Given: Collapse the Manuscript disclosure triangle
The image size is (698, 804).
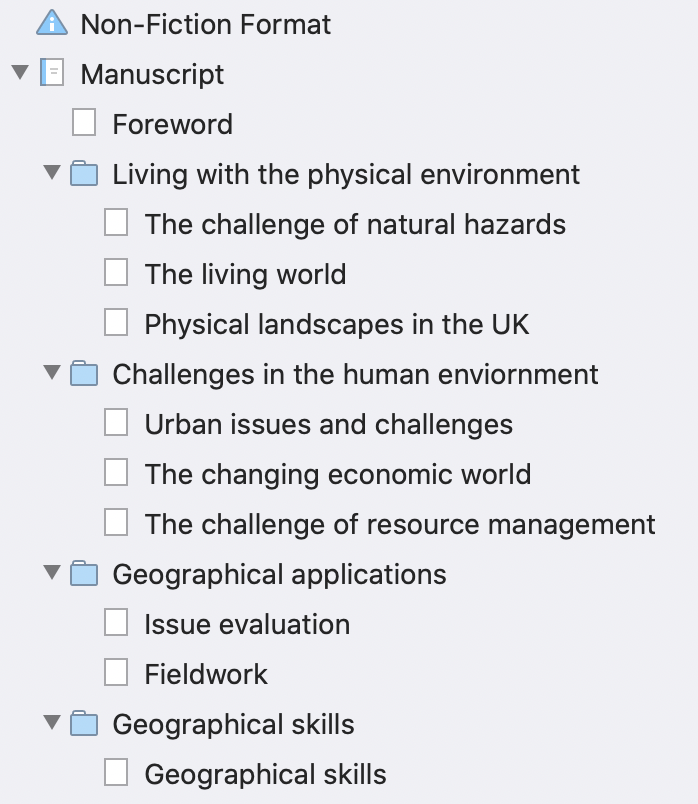Looking at the screenshot, I should [x=20, y=72].
